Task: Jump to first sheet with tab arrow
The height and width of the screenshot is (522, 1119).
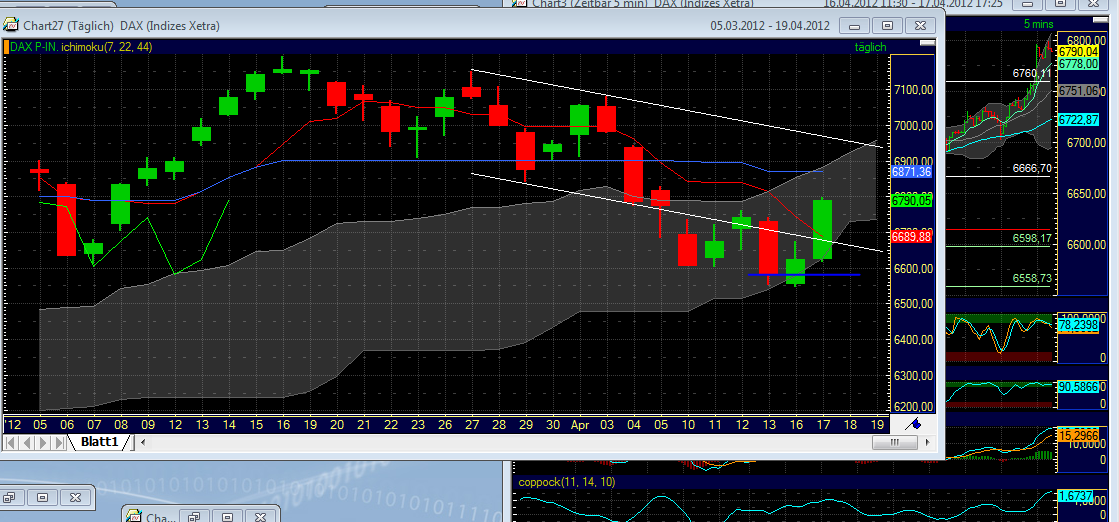Action: [10, 442]
